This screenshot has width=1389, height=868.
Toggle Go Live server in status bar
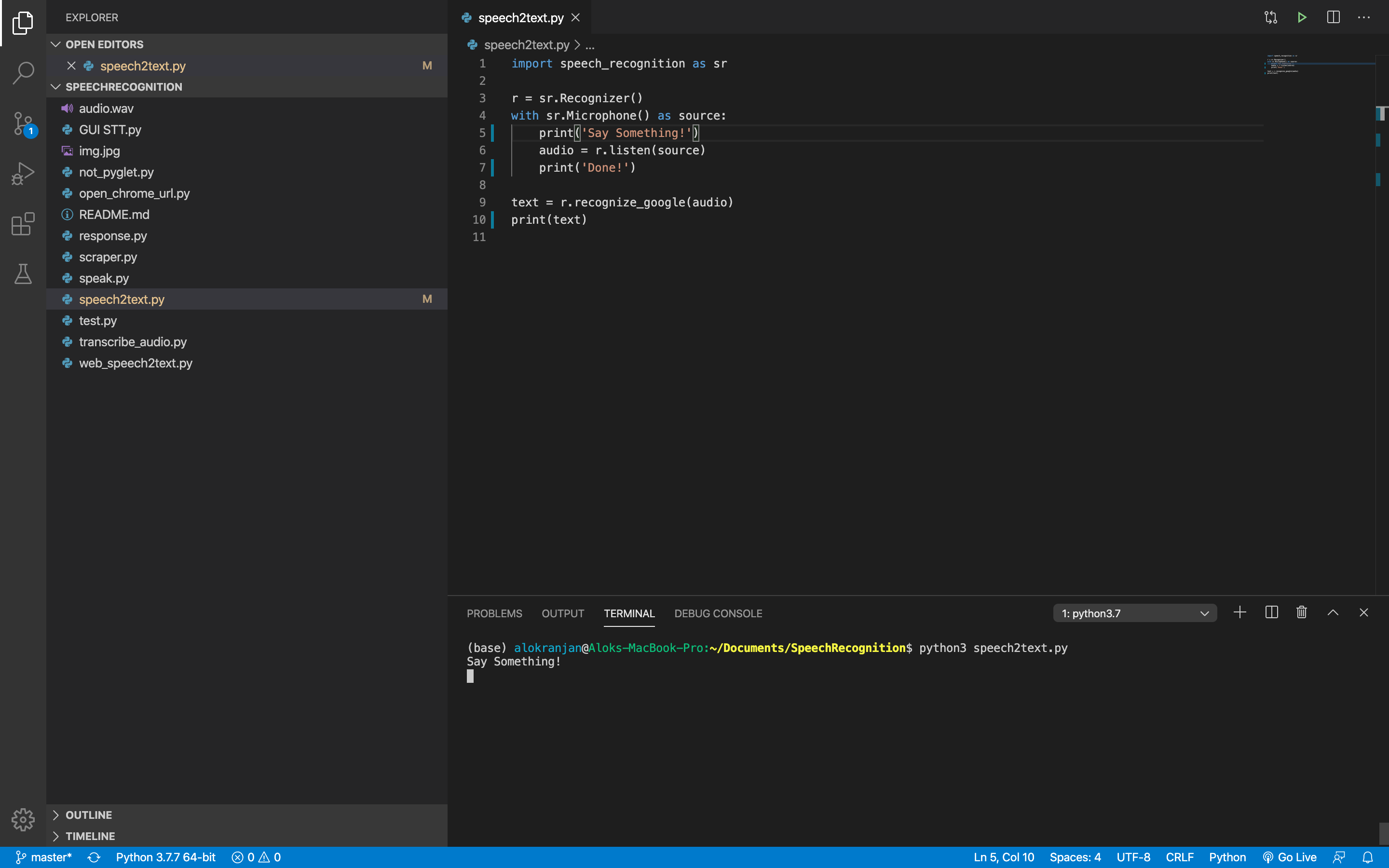(x=1290, y=857)
